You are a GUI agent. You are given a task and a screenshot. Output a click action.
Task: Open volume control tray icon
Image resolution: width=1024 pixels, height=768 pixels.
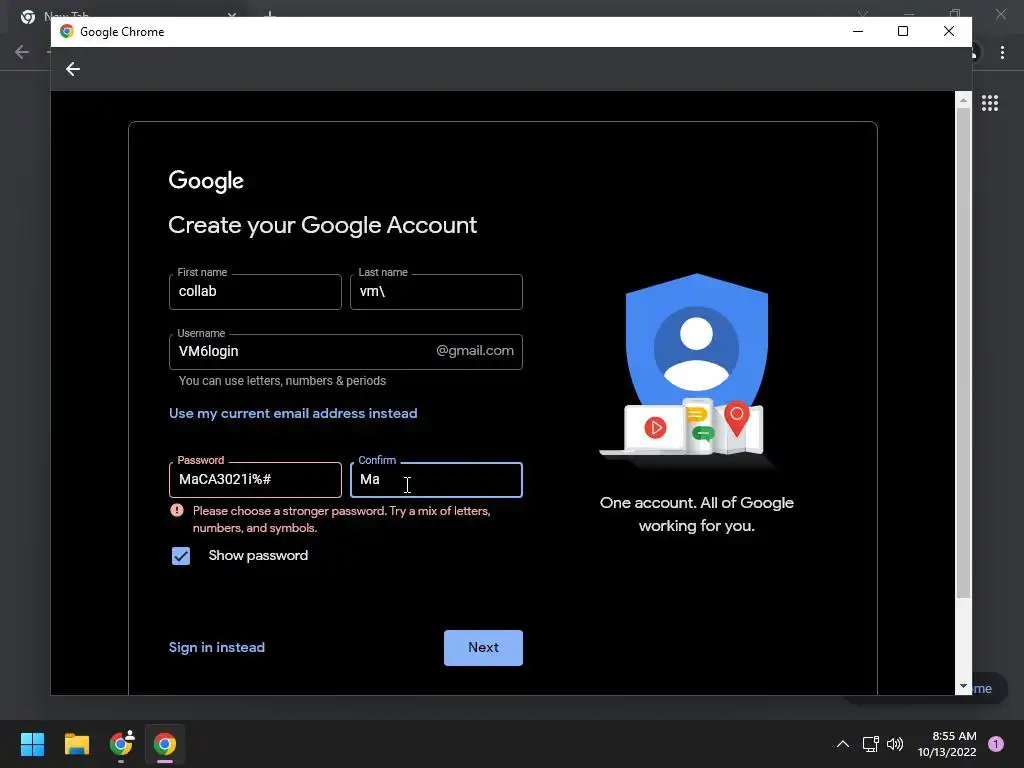[x=895, y=744]
